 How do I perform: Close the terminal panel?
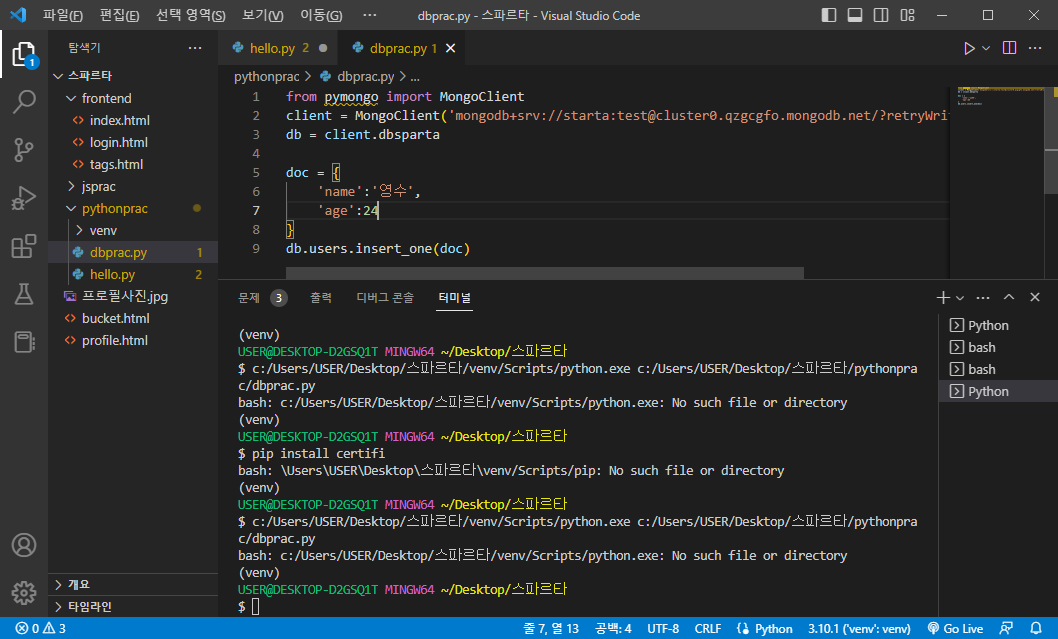(1035, 298)
